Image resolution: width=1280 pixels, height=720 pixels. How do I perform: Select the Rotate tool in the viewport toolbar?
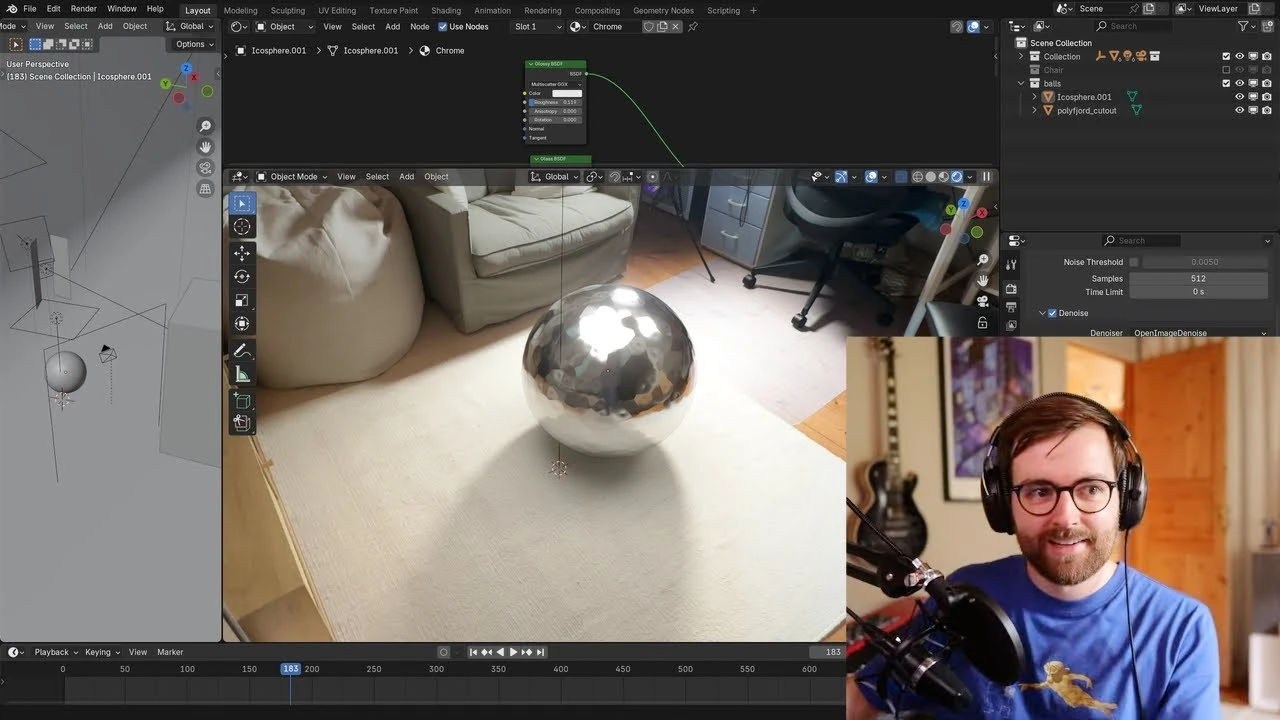241,277
